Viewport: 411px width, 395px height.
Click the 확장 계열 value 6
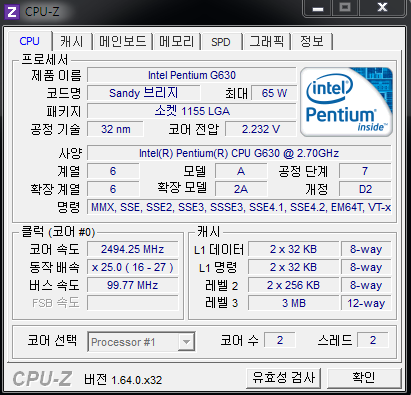coord(113,189)
